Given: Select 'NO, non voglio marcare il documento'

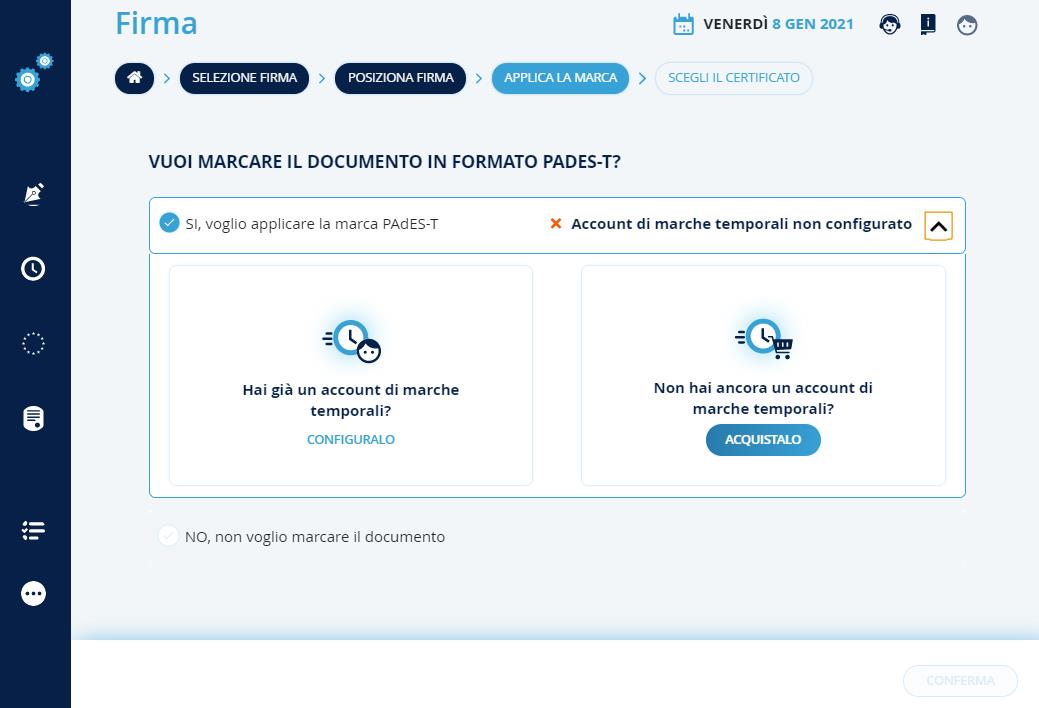Looking at the screenshot, I should 170,537.
